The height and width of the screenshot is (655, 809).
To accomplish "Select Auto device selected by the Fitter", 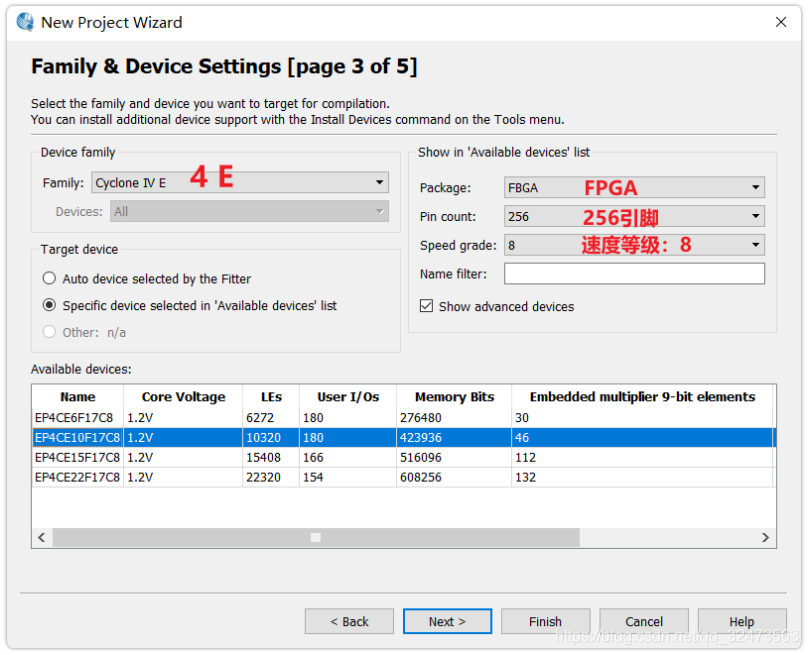I will tap(50, 279).
